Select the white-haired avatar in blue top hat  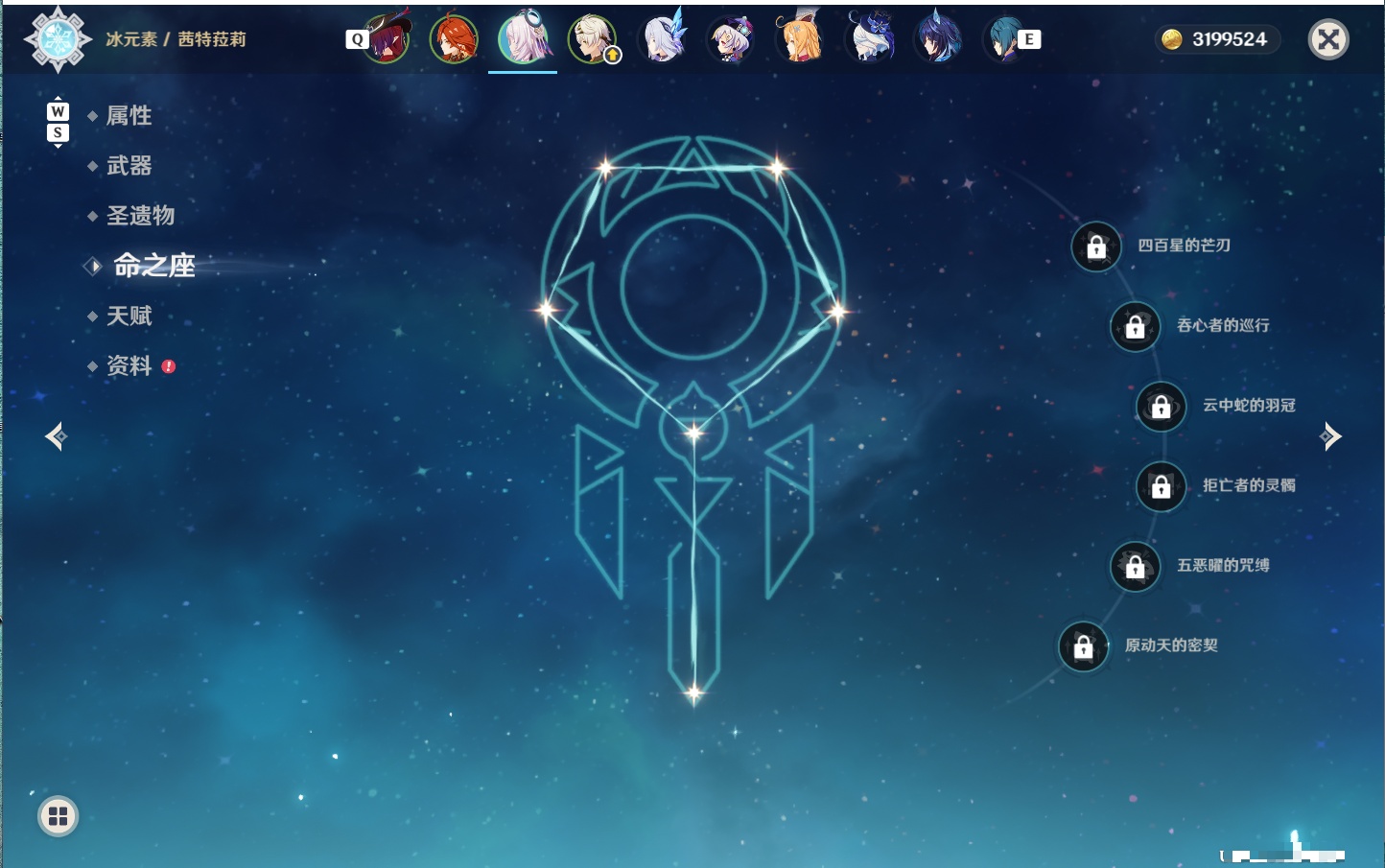click(869, 38)
